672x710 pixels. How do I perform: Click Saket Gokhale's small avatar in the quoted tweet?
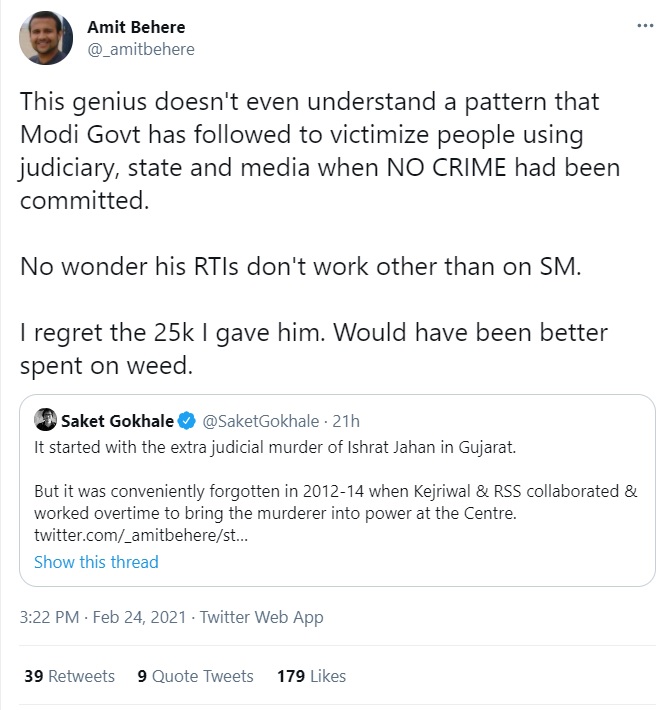pos(45,419)
